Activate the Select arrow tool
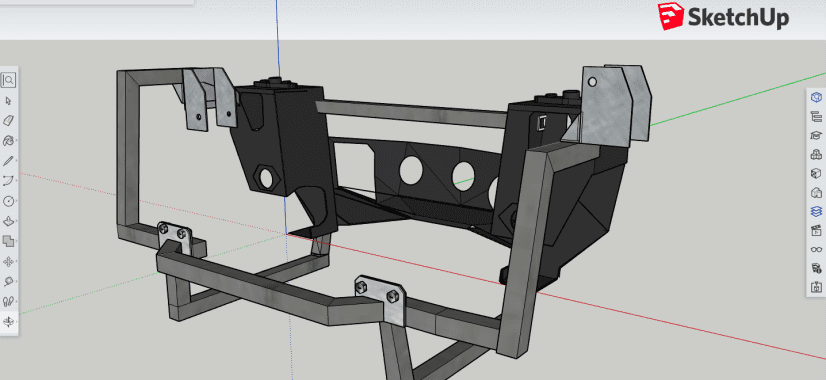The width and height of the screenshot is (826, 380). tap(9, 101)
